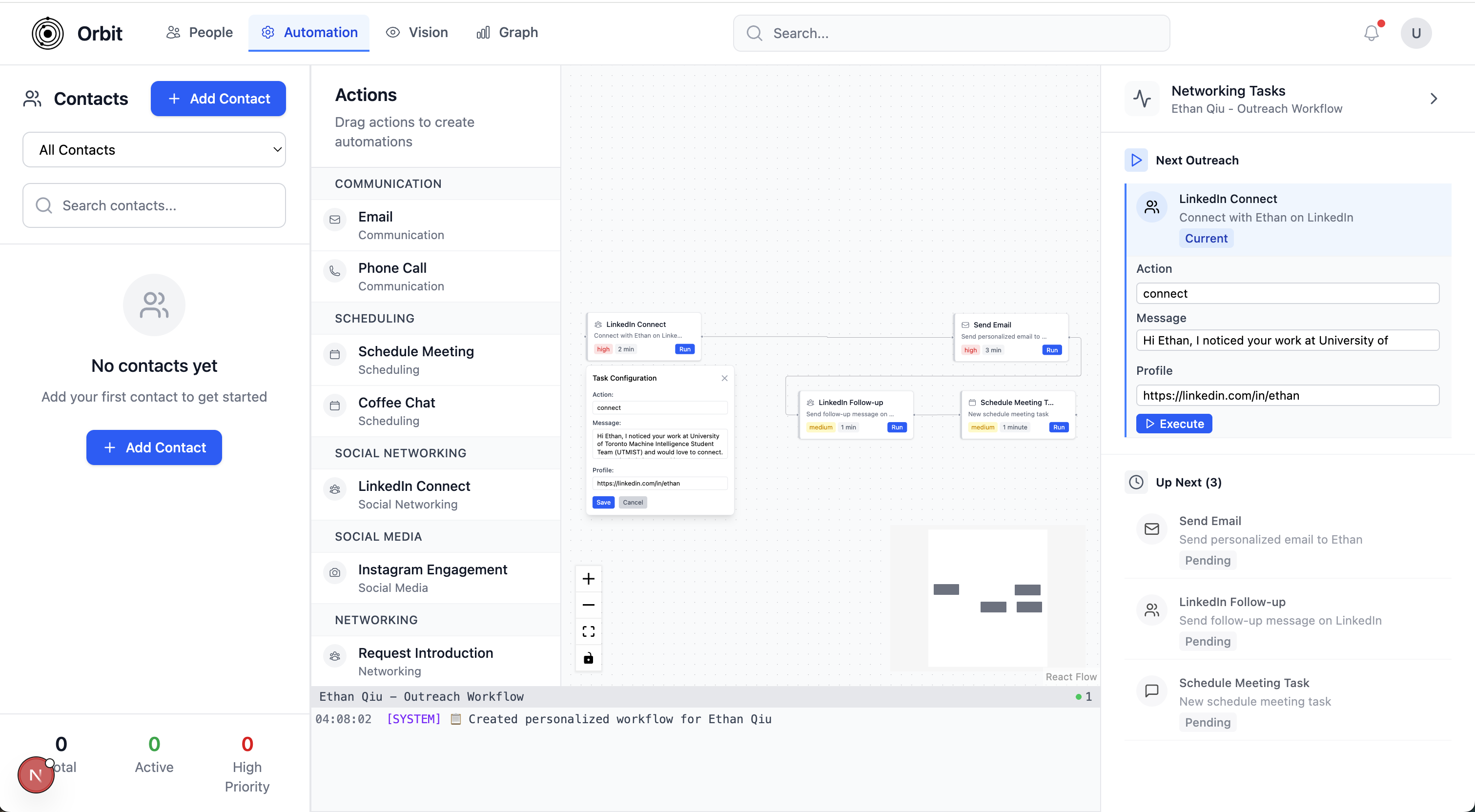
Task: Toggle the canvas interactivity lock
Action: (588, 658)
